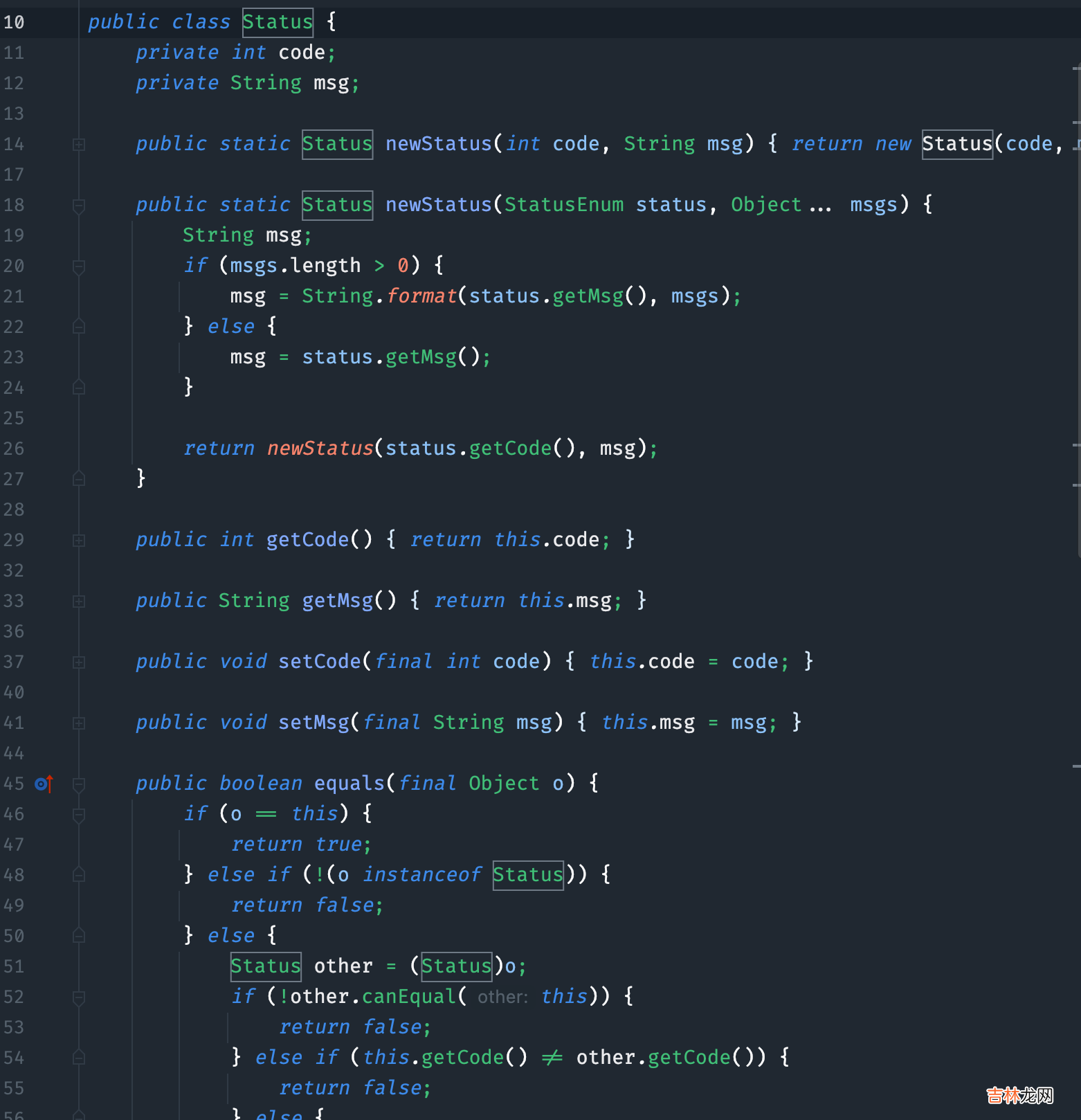This screenshot has width=1081, height=1120.
Task: Click getMsg method name on line 33
Action: pyautogui.click(x=338, y=601)
